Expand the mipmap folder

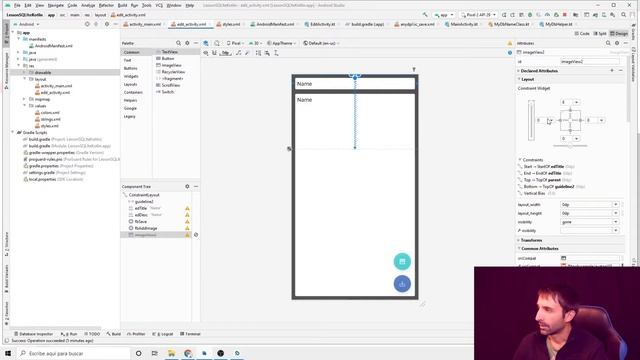[24, 99]
